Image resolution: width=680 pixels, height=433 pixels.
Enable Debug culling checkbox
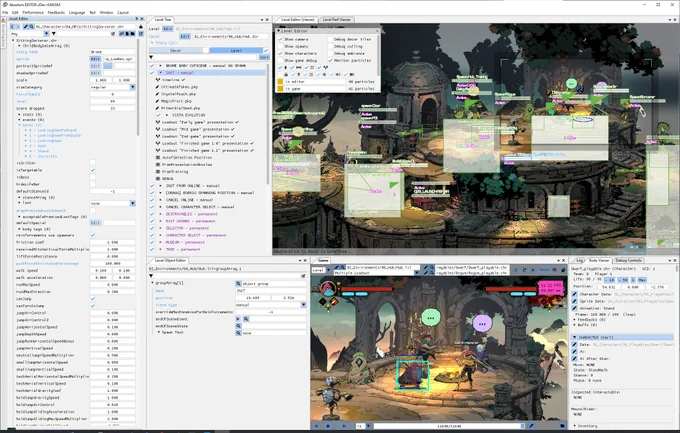pyautogui.click(x=330, y=46)
